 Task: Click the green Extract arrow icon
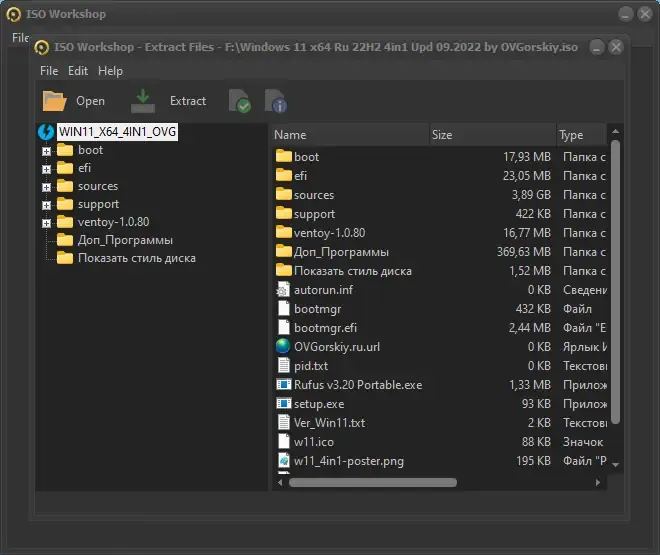tap(143, 101)
